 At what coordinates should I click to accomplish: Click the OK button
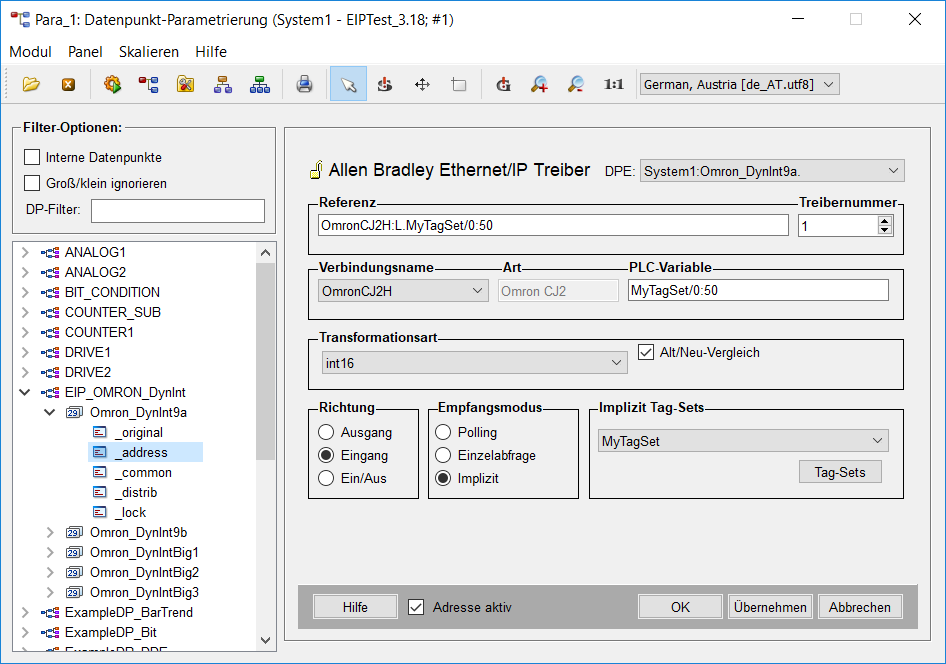click(680, 607)
